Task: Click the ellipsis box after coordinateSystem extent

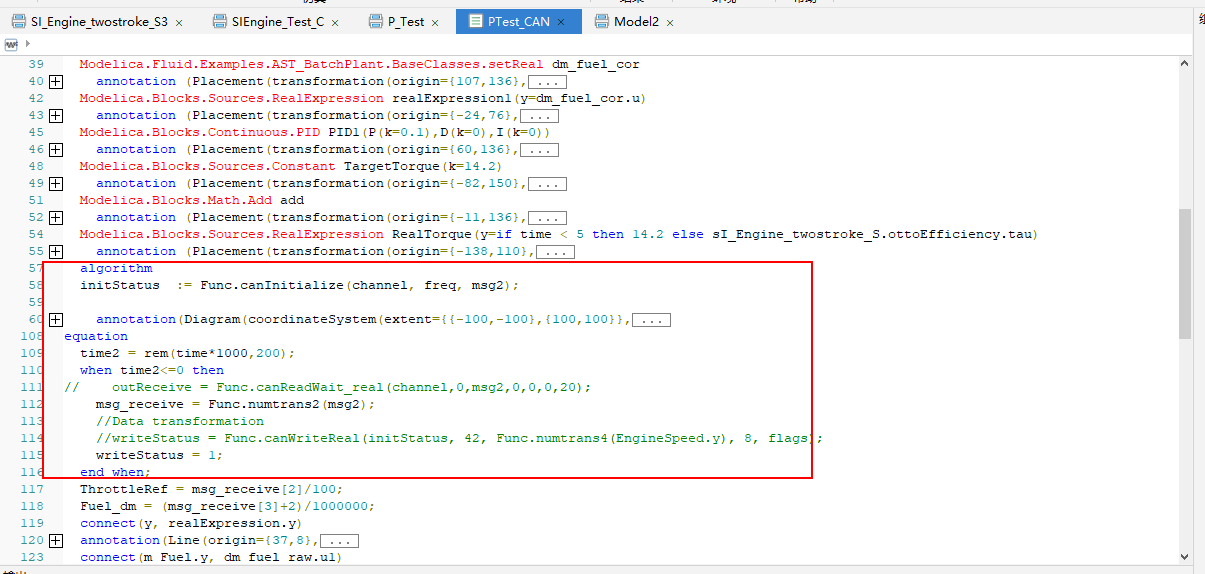Action: point(651,320)
